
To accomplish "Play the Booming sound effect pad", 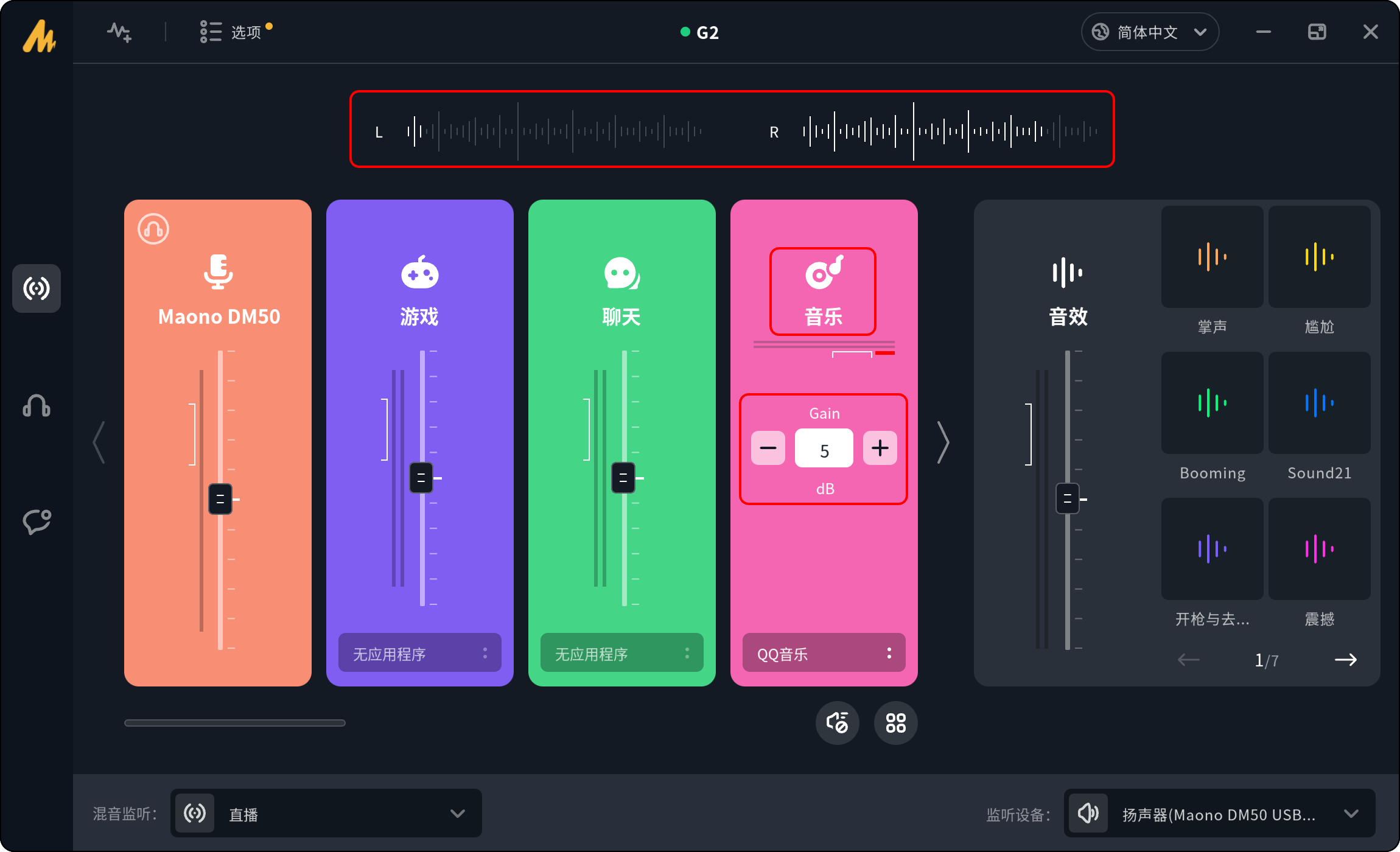I will pos(1212,403).
